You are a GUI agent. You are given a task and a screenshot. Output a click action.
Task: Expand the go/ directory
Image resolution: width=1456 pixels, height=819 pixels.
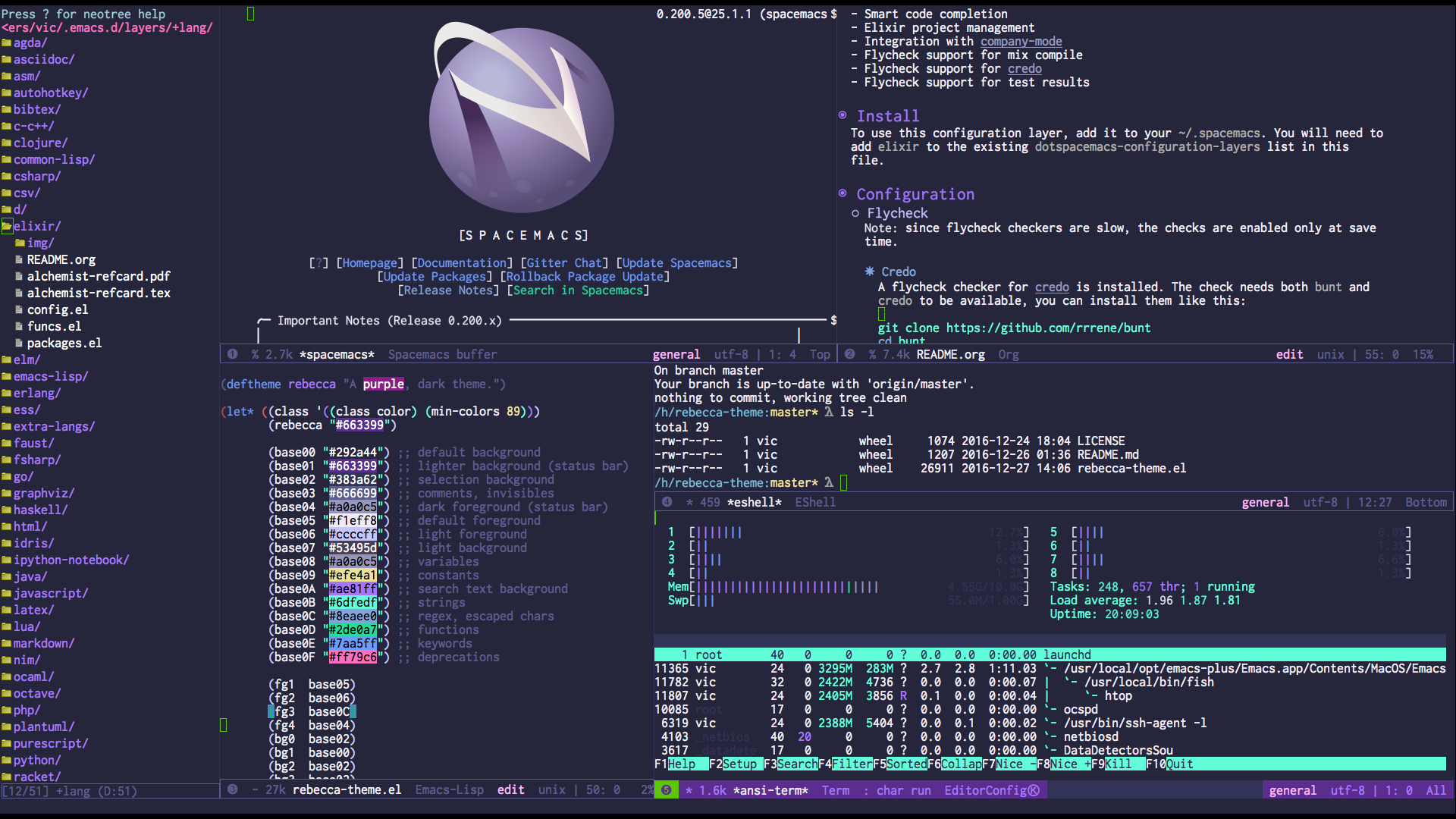click(24, 477)
